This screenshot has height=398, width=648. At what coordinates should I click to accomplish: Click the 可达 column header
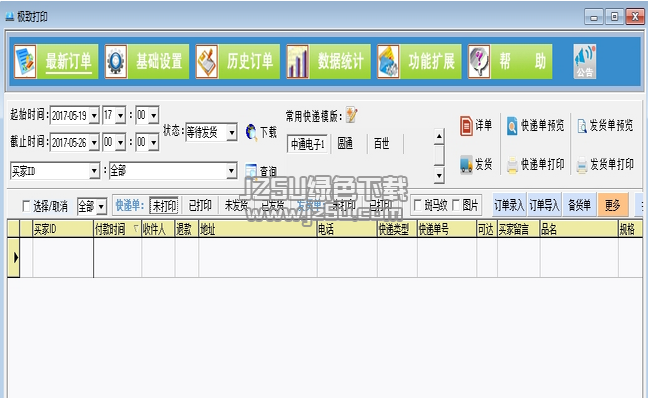point(487,229)
